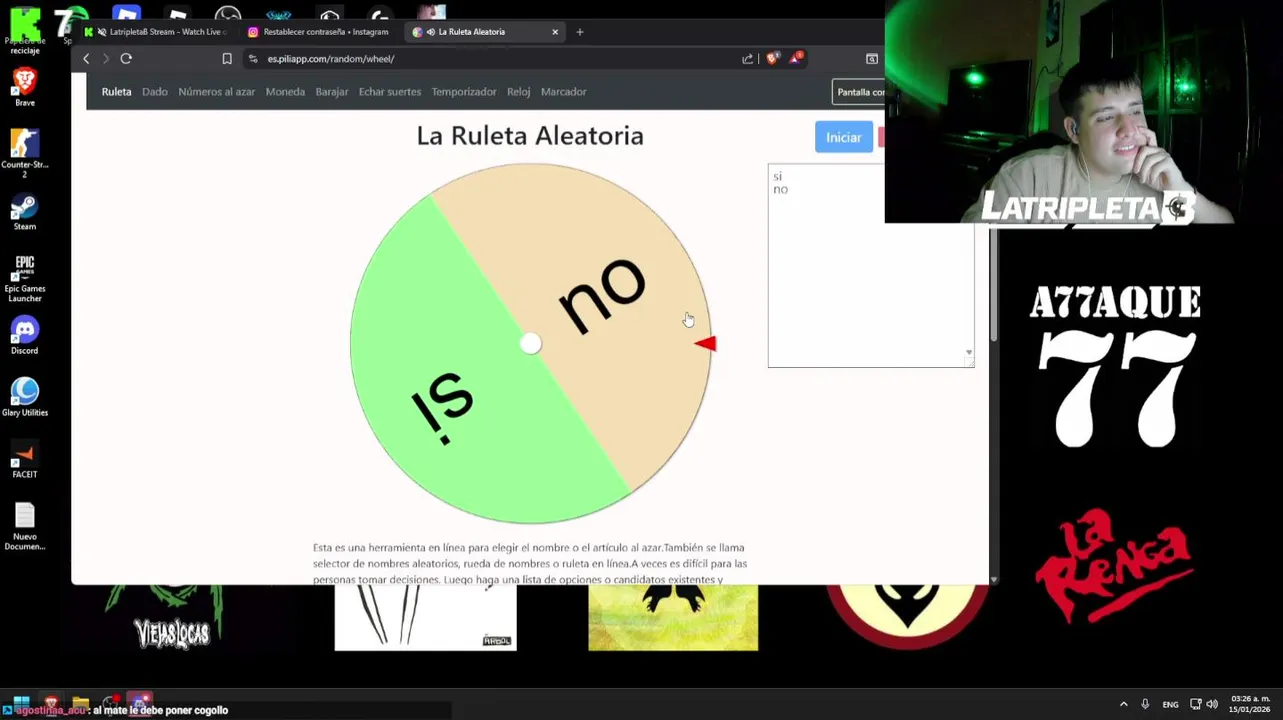Screen dimensions: 1283x720
Task: Open the Discord desktop shortcut
Action: (x=25, y=336)
